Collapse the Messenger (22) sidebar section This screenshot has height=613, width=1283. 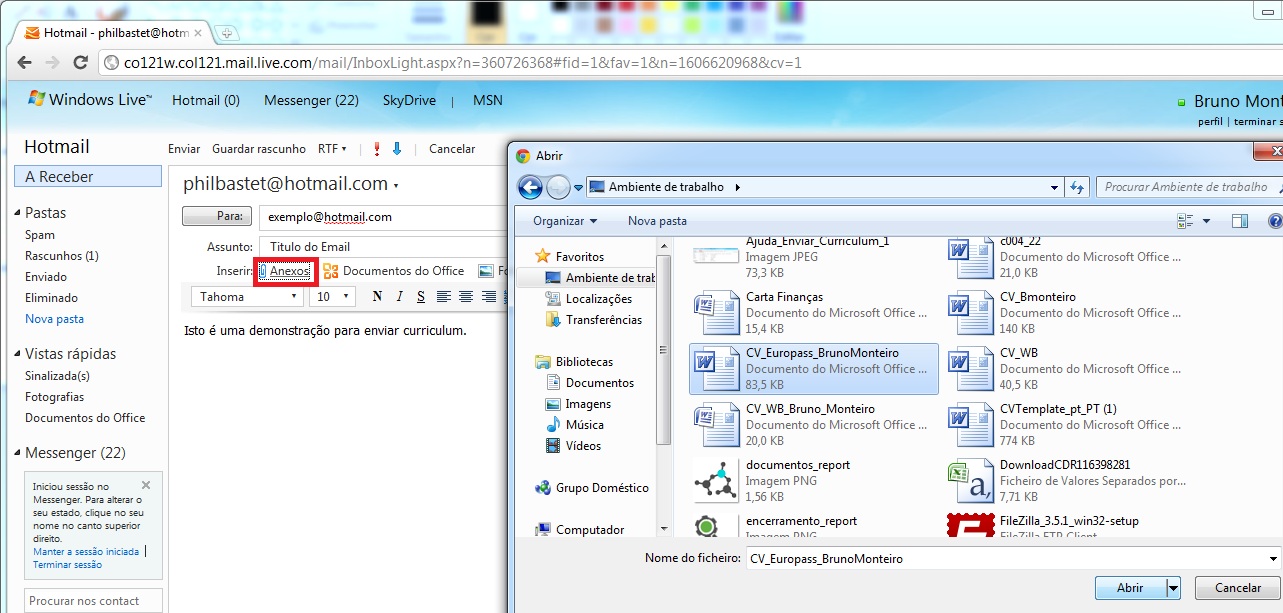pos(17,453)
